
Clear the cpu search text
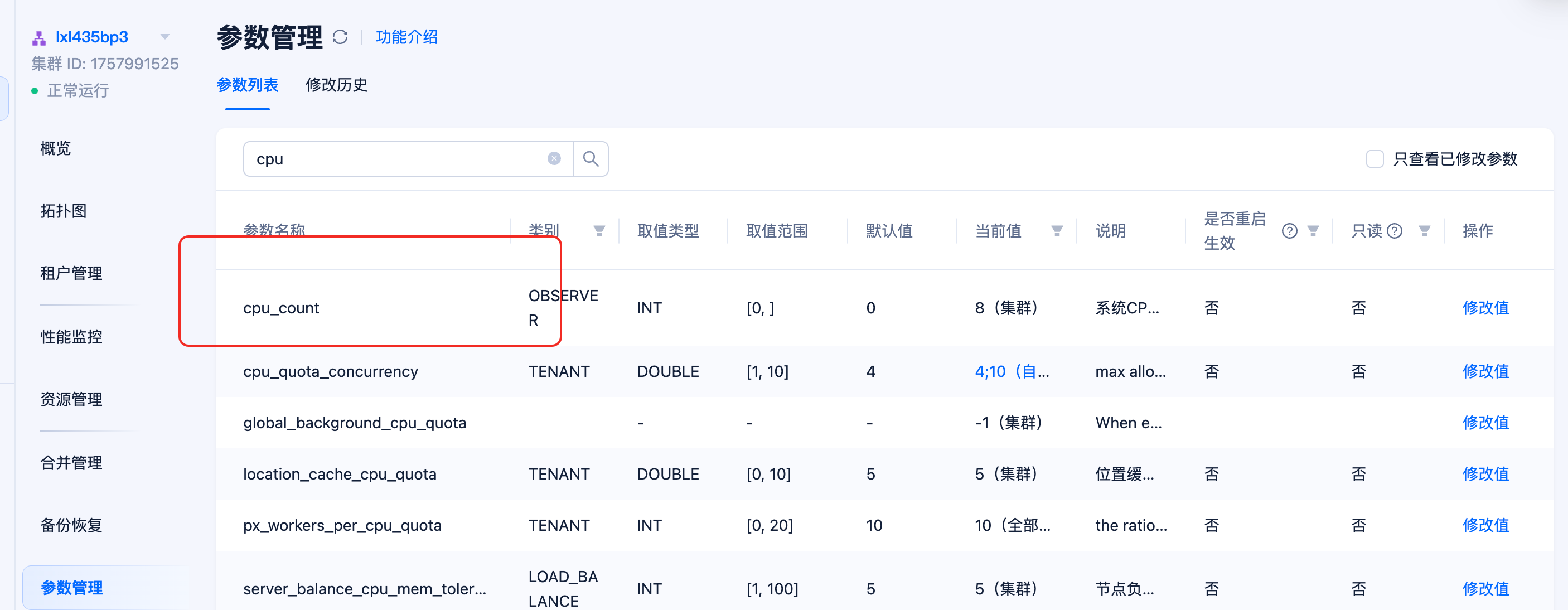554,159
